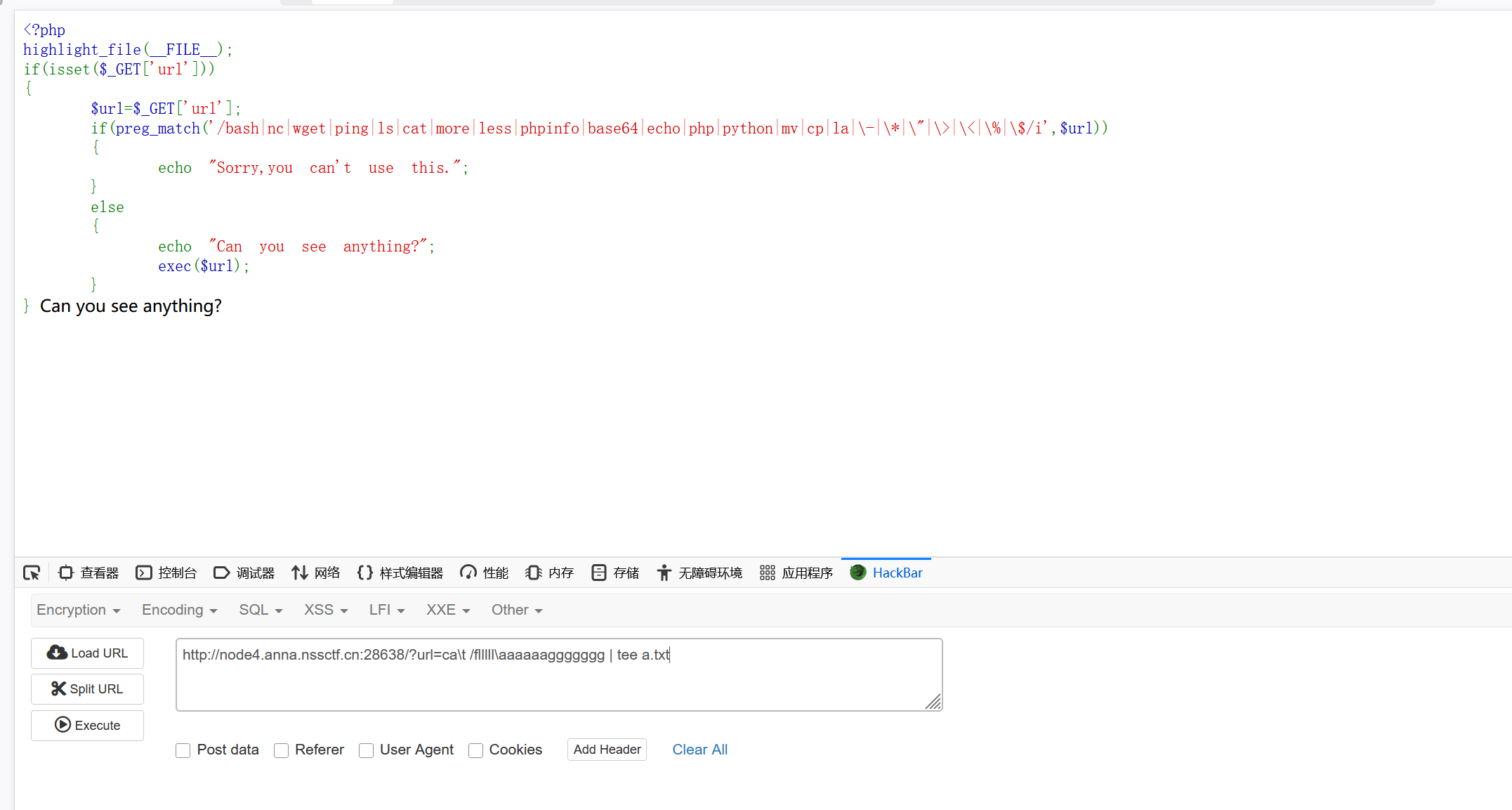This screenshot has width=1512, height=810.
Task: Open the SQL dropdown menu
Action: (x=261, y=610)
